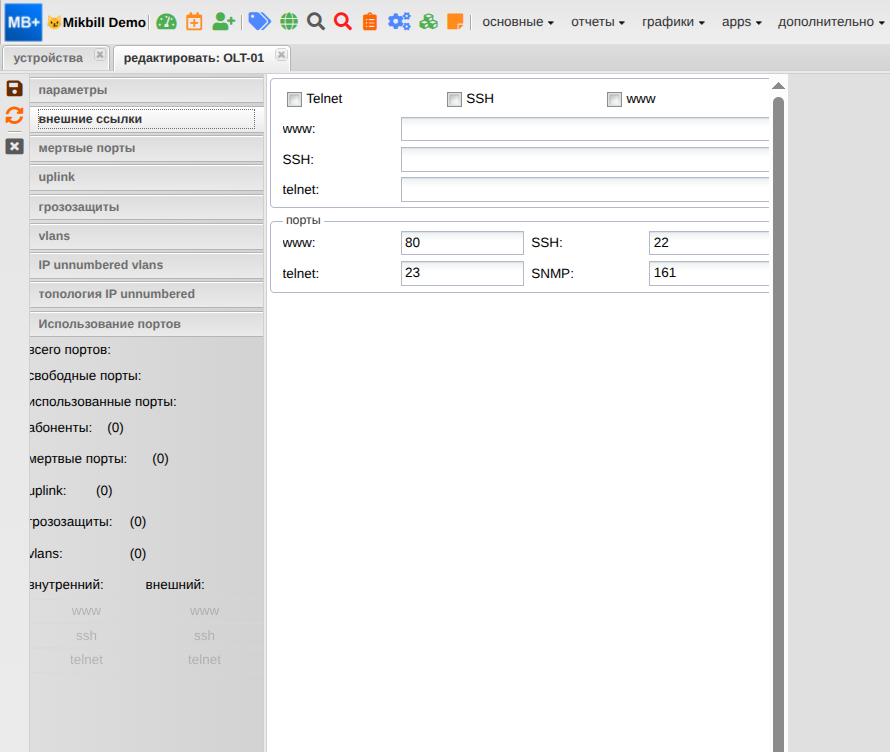
Task: Enable the Telnet checkbox
Action: point(294,99)
